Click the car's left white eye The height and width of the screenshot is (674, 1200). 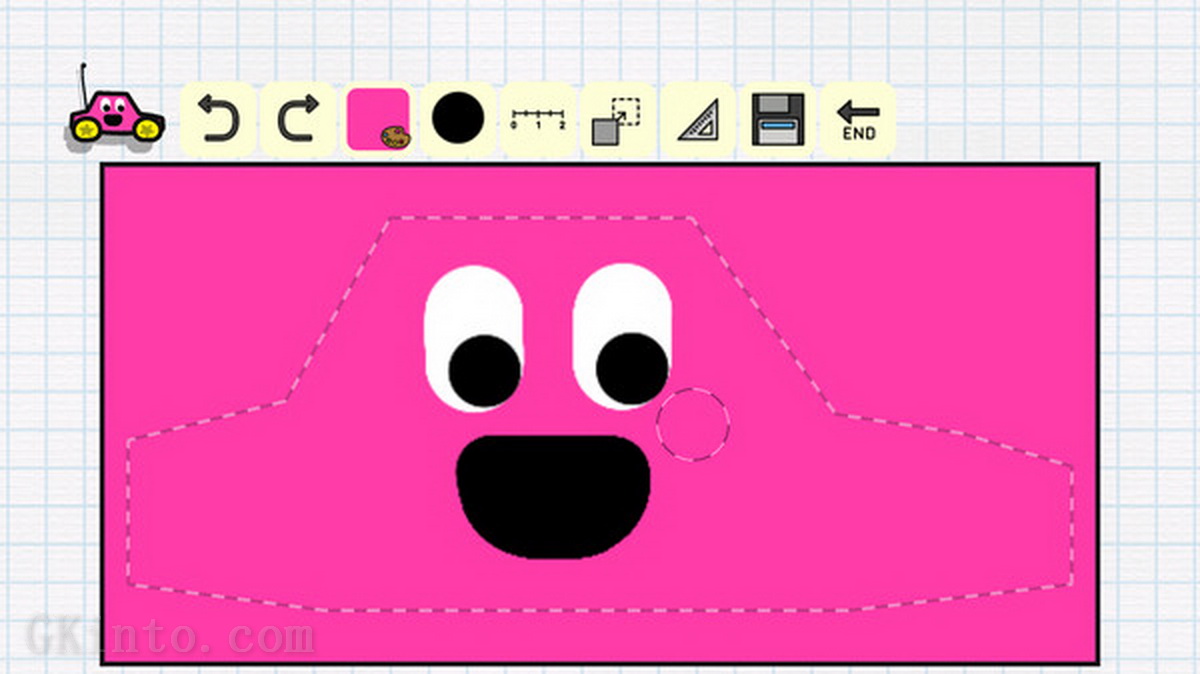474,338
